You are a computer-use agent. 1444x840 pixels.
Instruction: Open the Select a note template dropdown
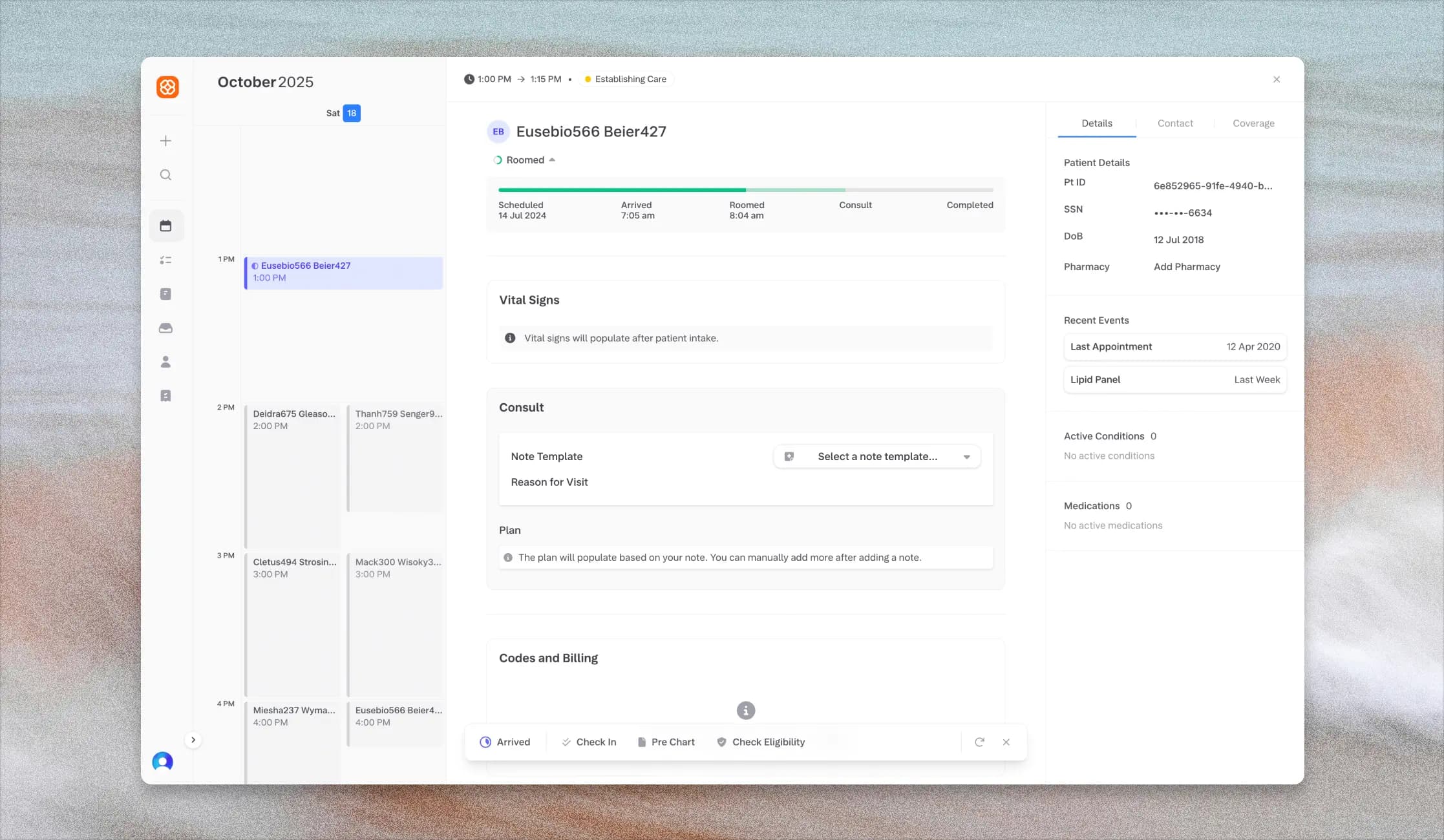[876, 456]
